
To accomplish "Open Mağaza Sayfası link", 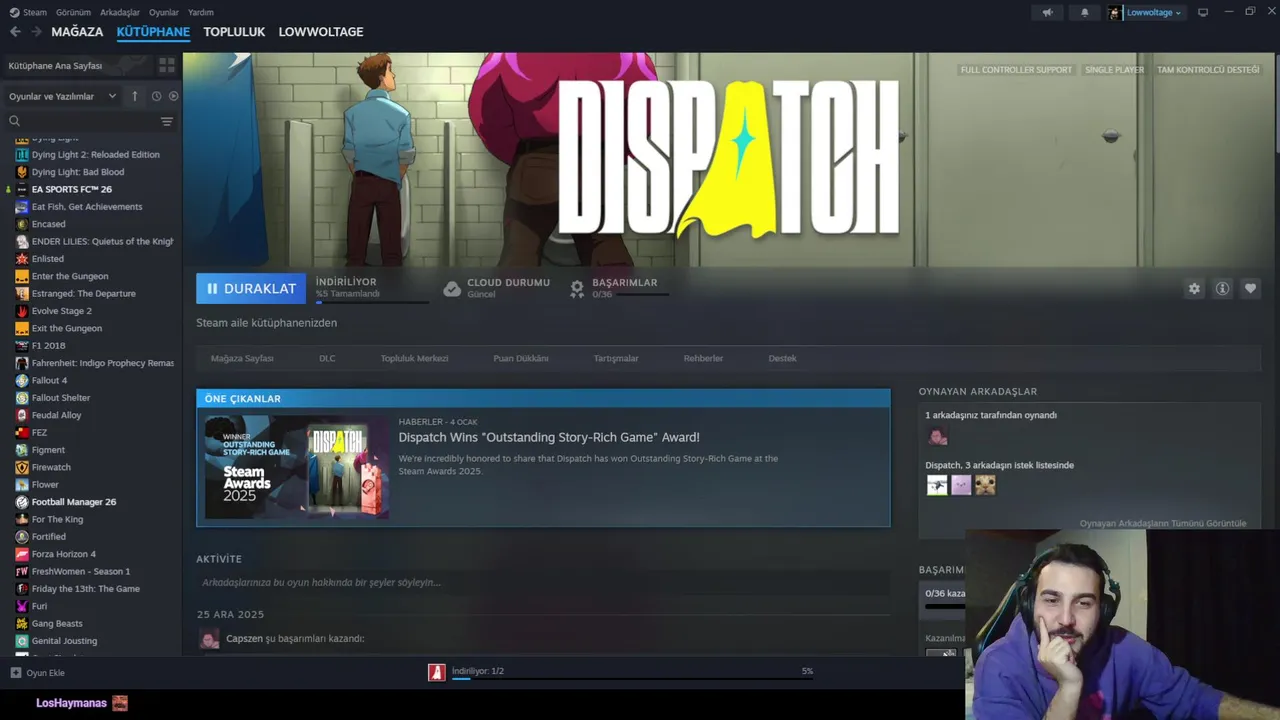I will click(x=242, y=358).
